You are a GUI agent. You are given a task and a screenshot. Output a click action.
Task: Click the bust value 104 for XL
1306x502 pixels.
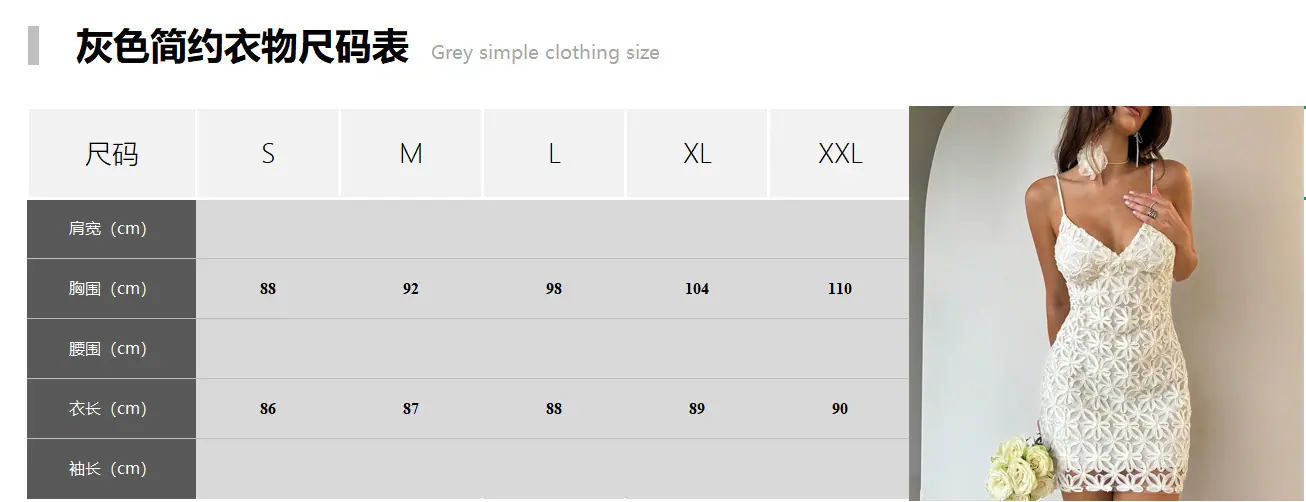[x=697, y=289]
